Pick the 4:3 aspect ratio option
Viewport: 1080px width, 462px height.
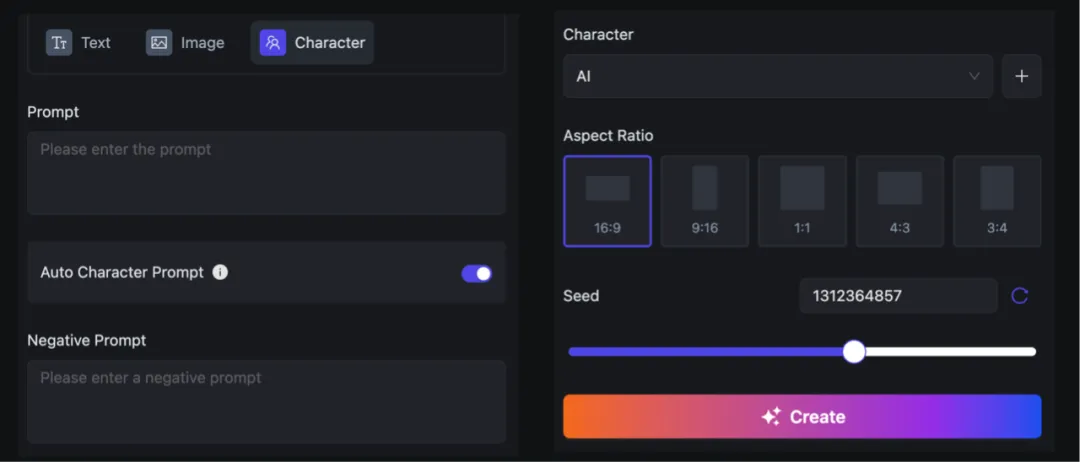[x=899, y=201]
